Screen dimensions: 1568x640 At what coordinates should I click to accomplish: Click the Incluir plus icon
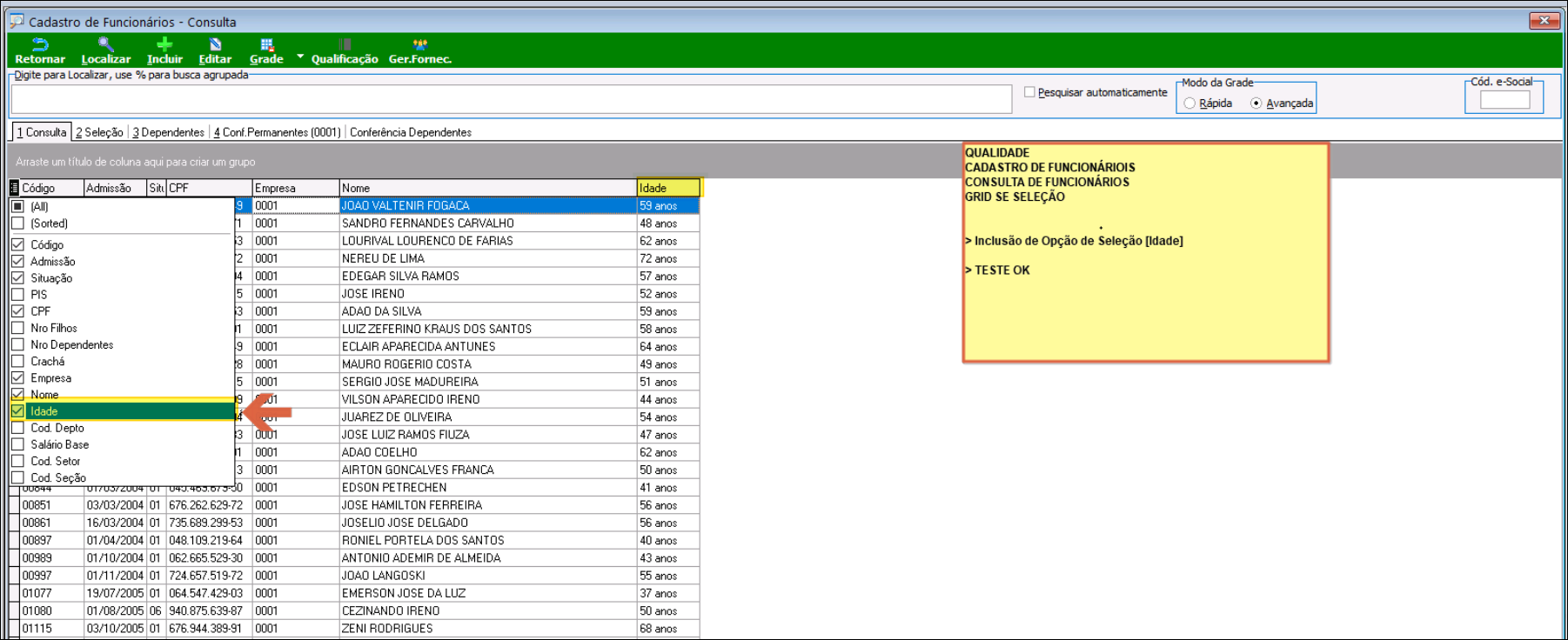click(x=164, y=45)
